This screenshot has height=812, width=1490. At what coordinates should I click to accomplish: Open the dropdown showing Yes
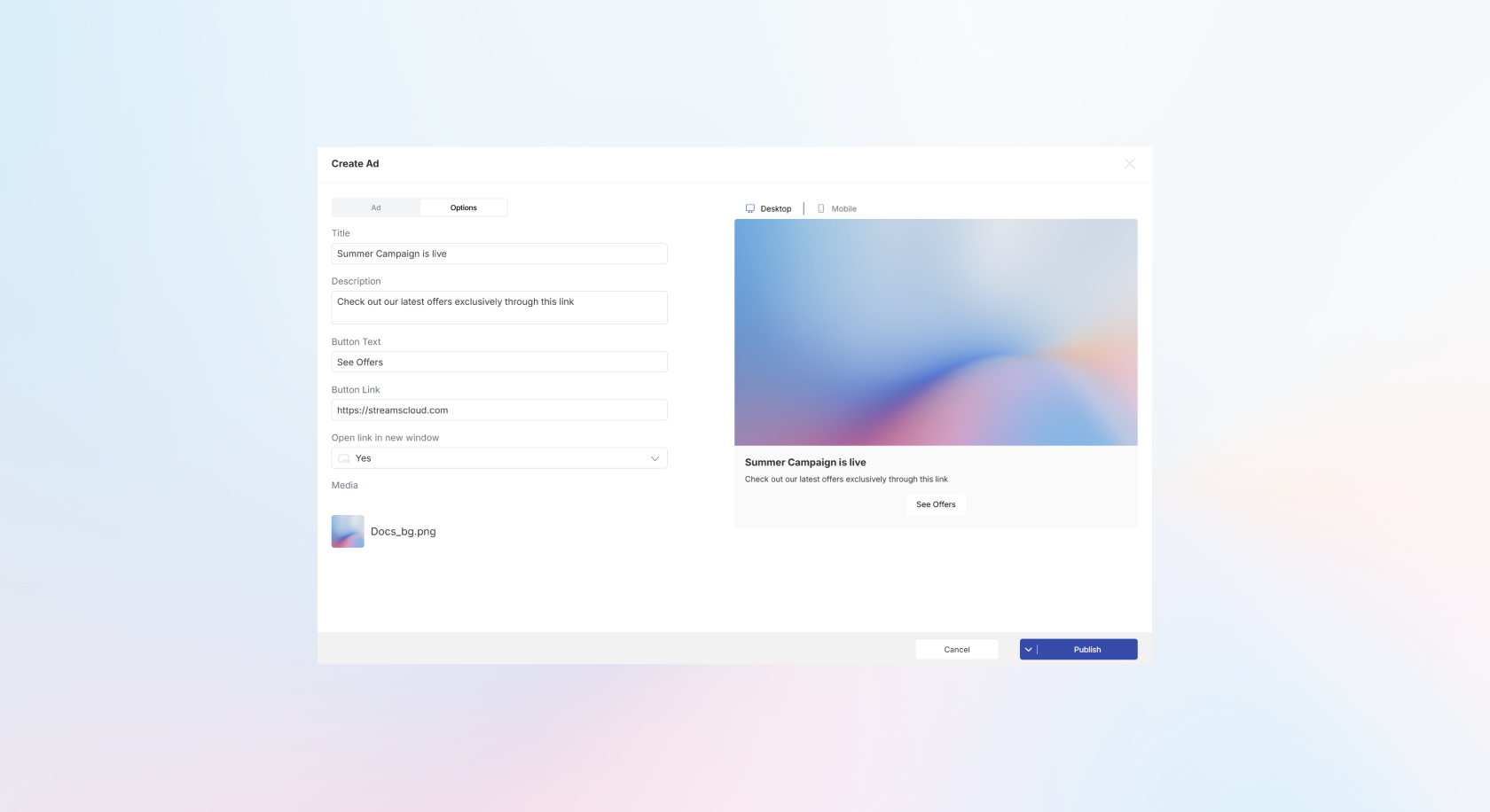pos(498,458)
